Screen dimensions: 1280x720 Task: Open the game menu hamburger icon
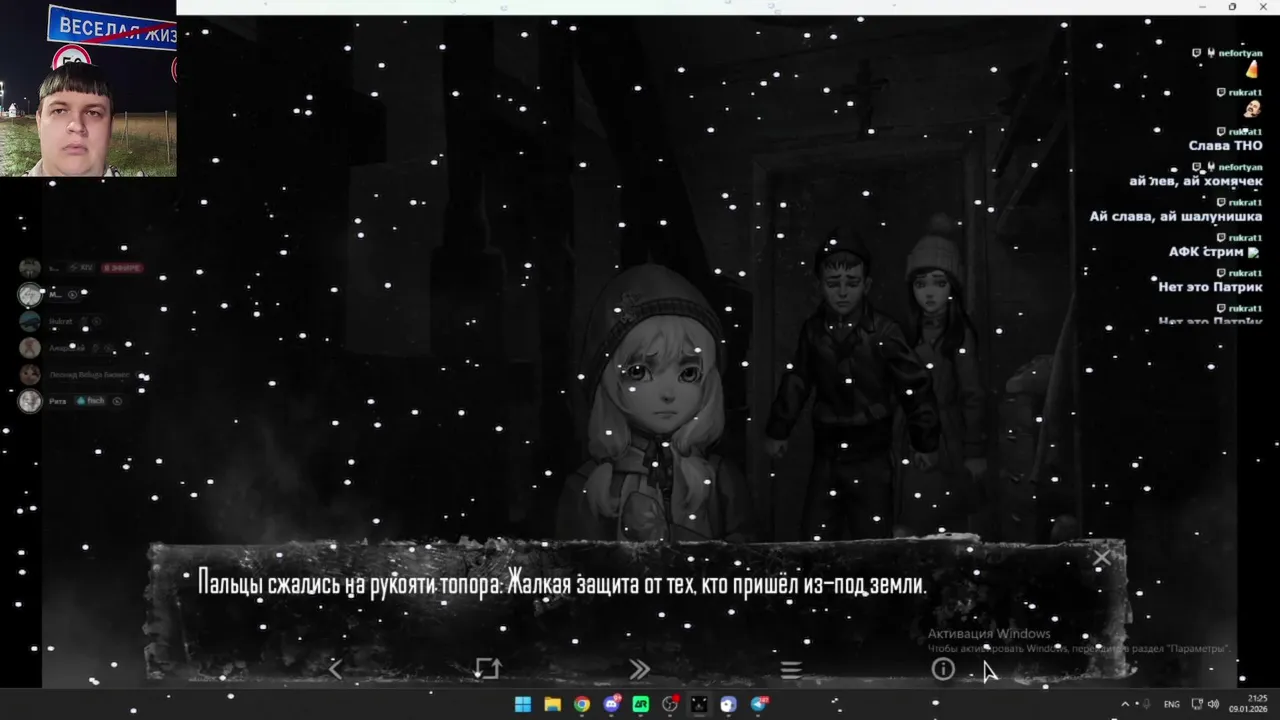pos(791,669)
